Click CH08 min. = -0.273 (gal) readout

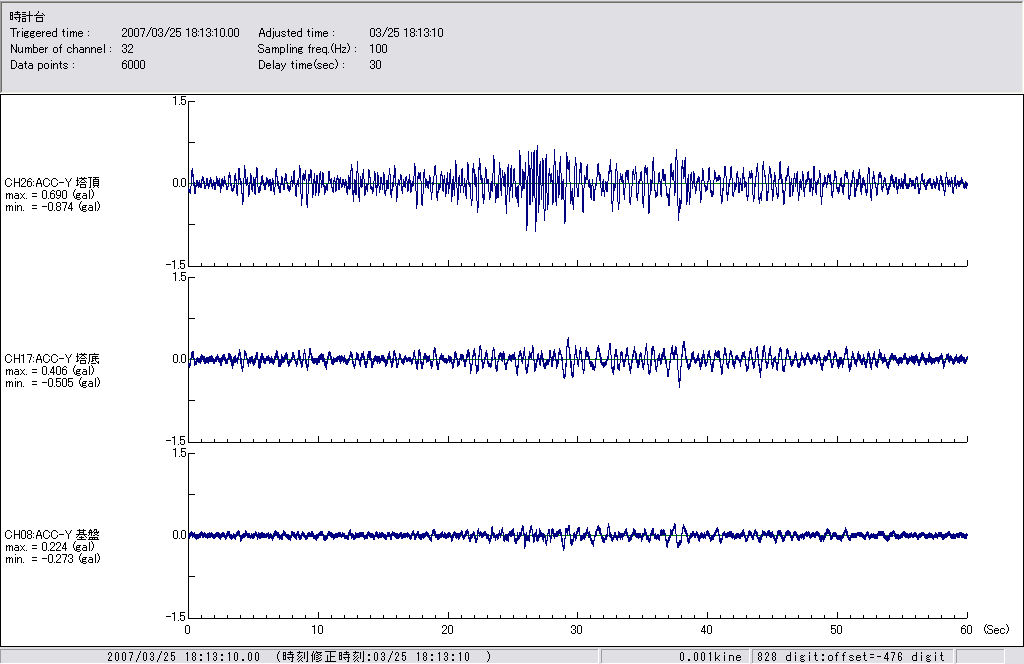pyautogui.click(x=52, y=559)
